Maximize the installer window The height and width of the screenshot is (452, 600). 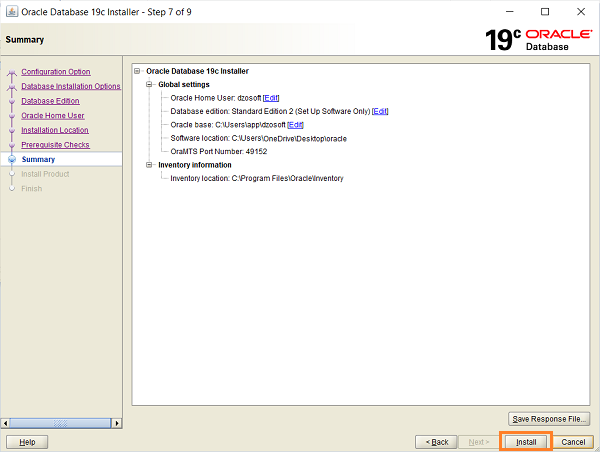(545, 12)
